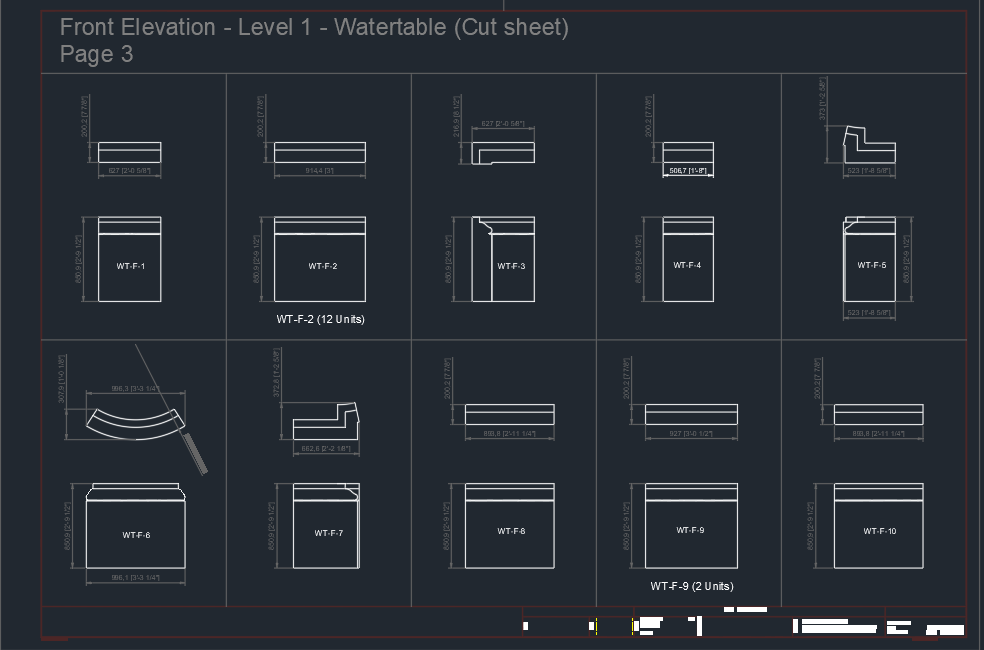Image resolution: width=984 pixels, height=650 pixels.
Task: Select the 627 dimension in the WT-F-3 cell
Action: click(x=503, y=124)
